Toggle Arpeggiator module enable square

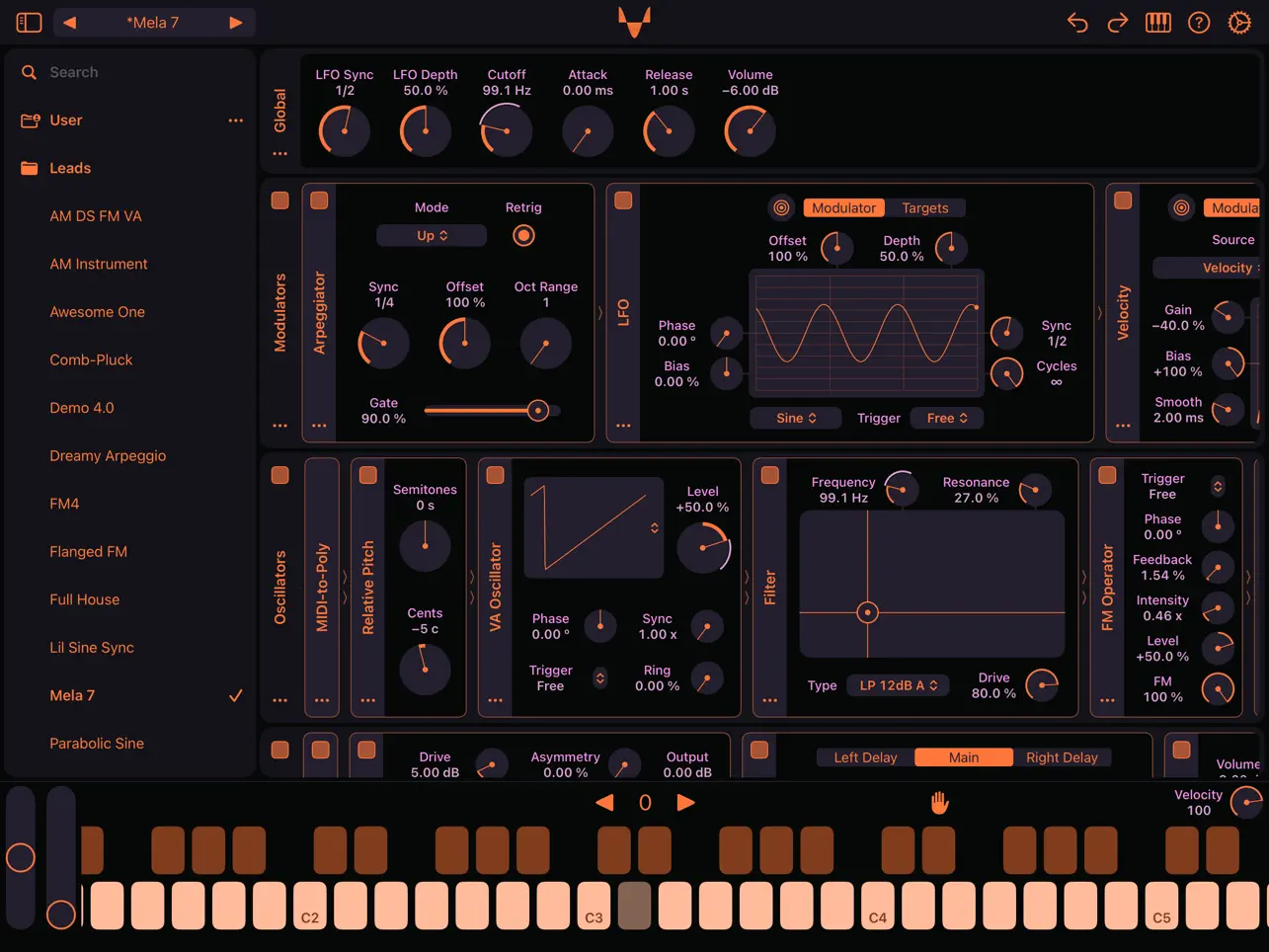319,200
